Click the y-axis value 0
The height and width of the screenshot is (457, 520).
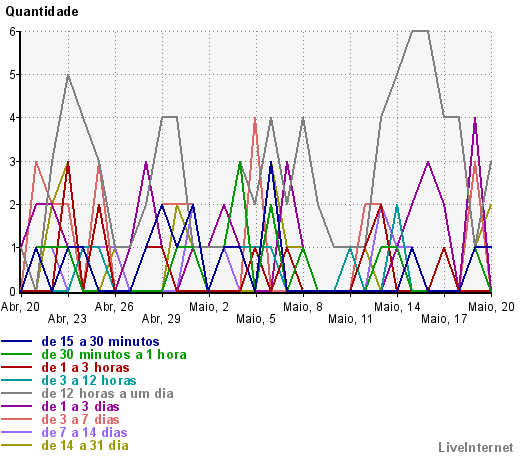tap(13, 292)
